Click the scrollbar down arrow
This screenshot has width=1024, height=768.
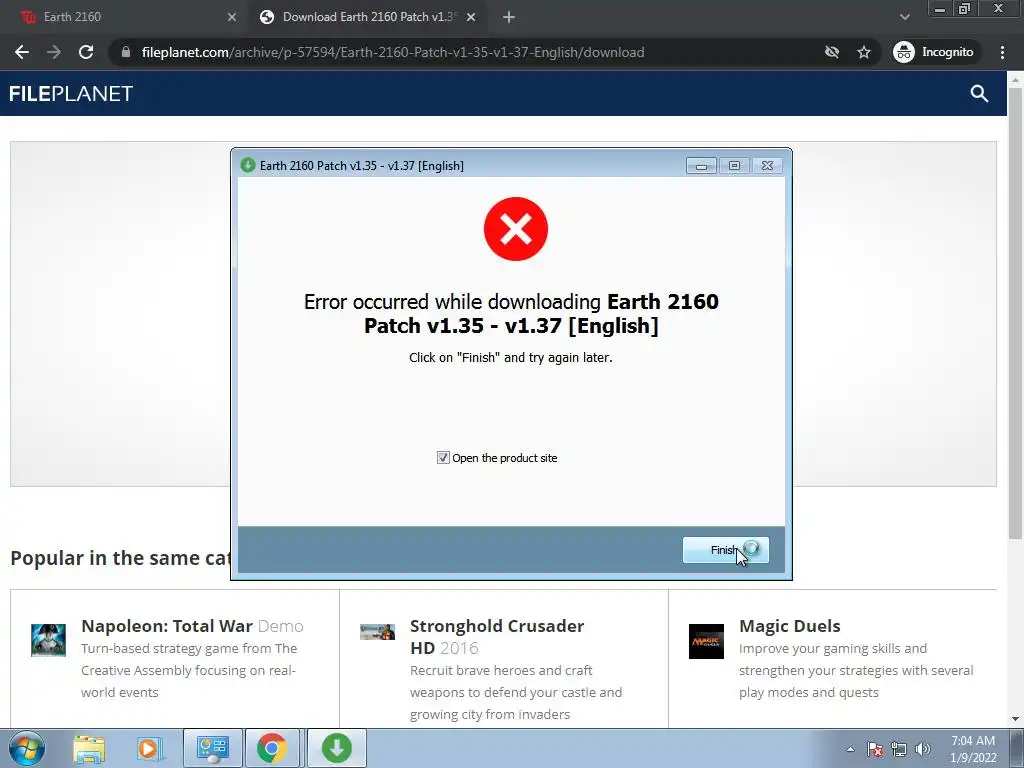[x=1015, y=719]
